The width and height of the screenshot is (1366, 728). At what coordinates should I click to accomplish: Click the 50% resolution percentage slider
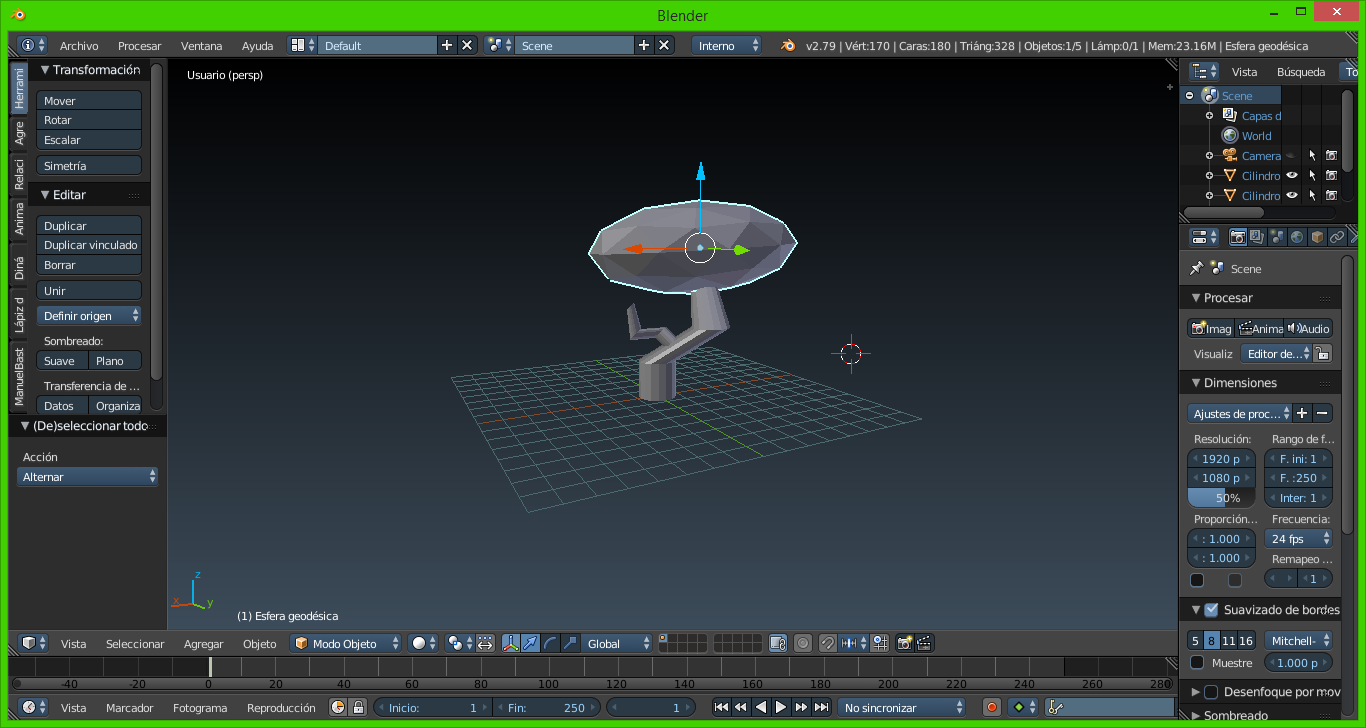1220,498
